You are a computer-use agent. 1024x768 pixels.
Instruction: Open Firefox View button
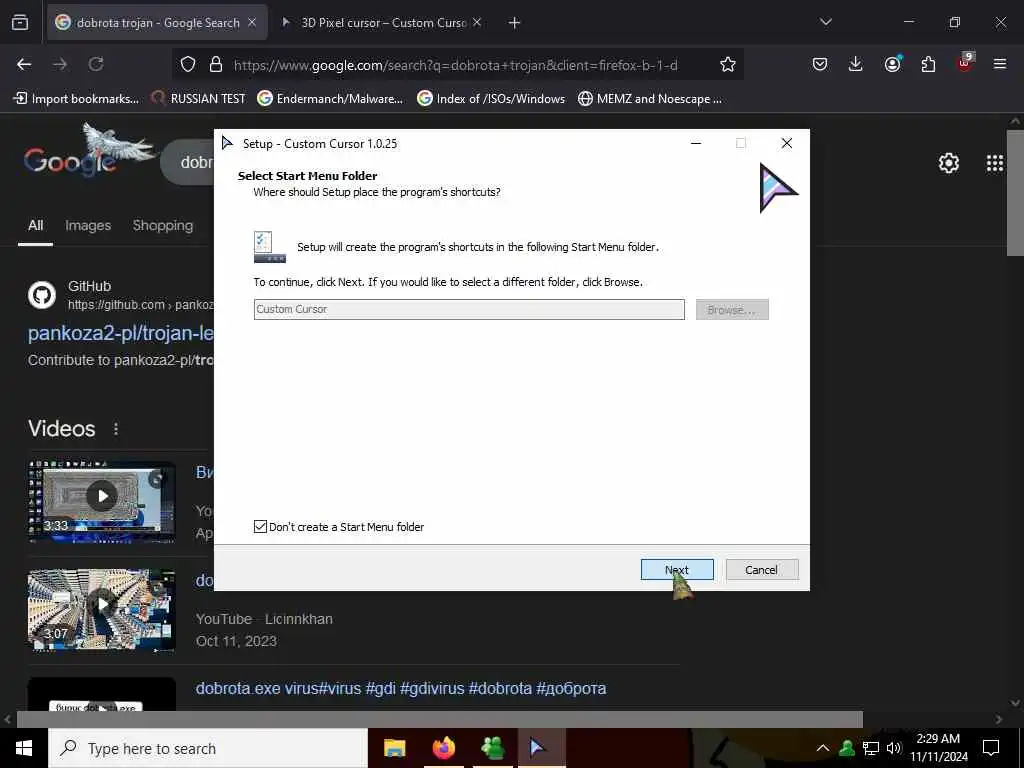(20, 22)
